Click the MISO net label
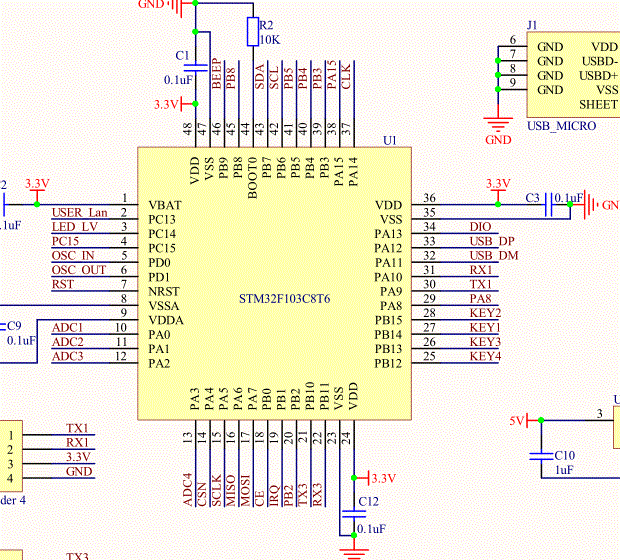Viewport: 620px width, 560px height. [231, 491]
